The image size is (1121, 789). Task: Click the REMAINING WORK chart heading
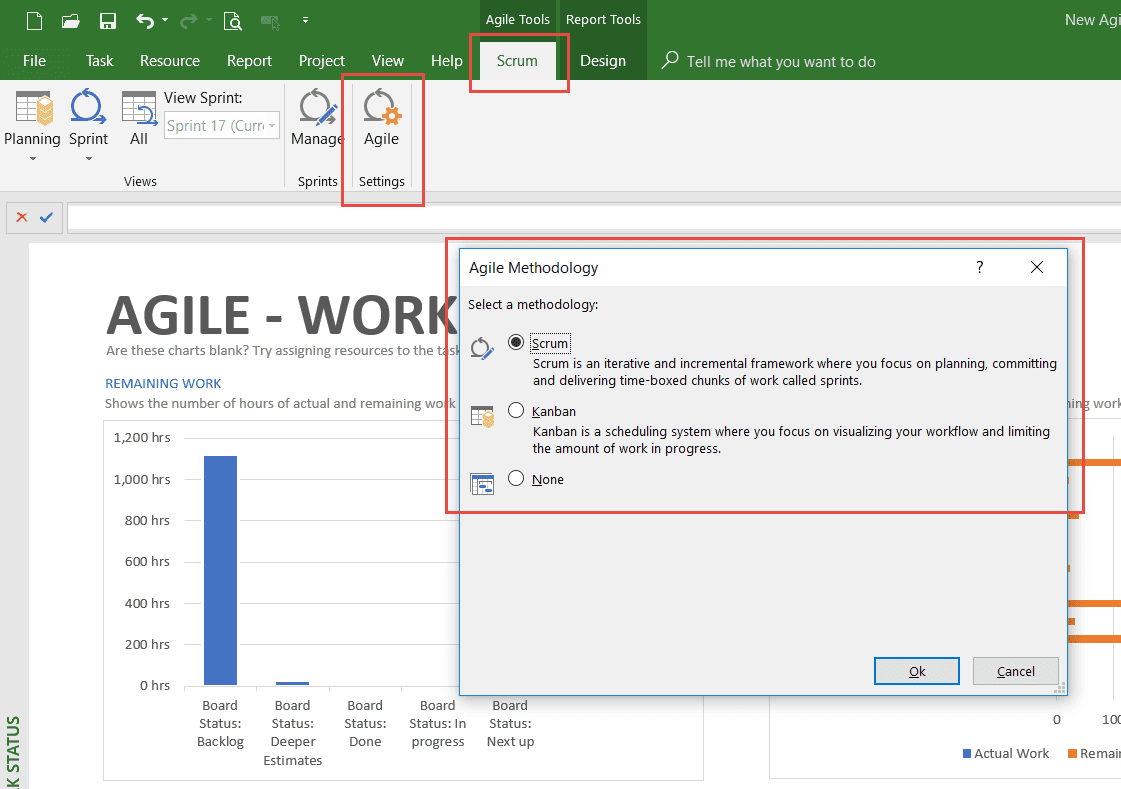(x=163, y=383)
